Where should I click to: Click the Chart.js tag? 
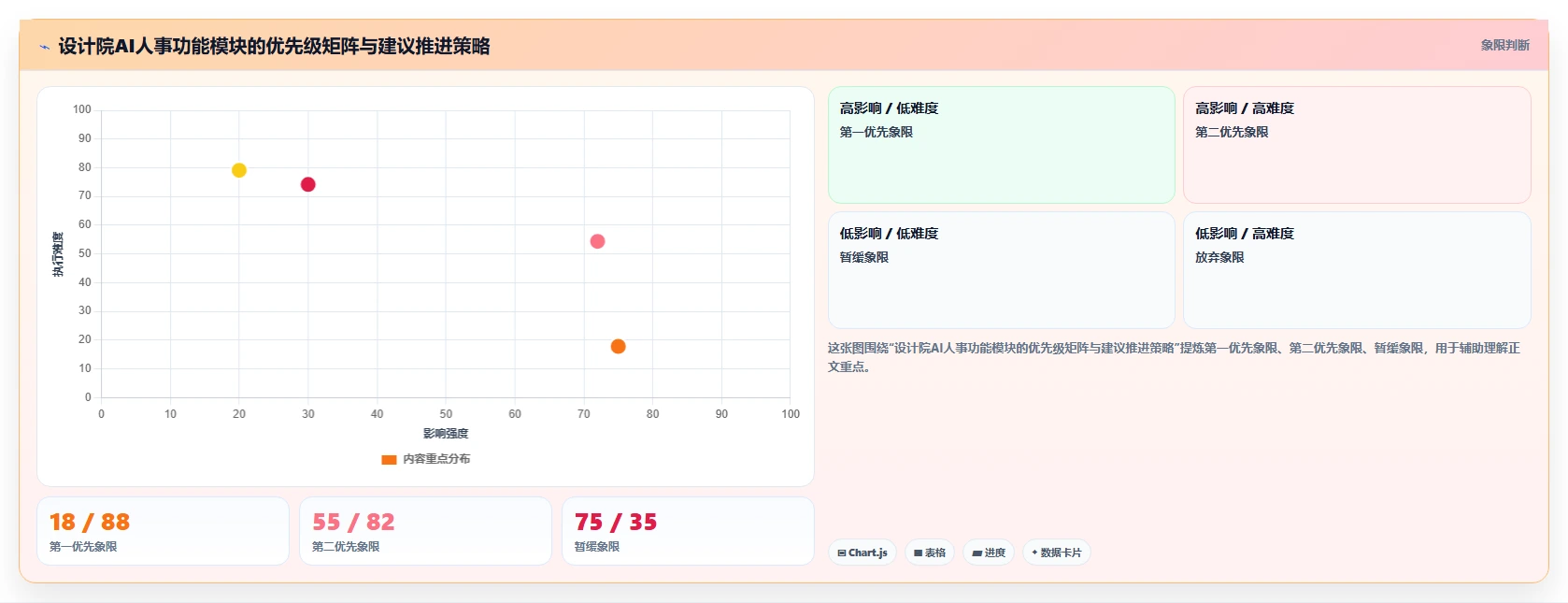tap(862, 553)
